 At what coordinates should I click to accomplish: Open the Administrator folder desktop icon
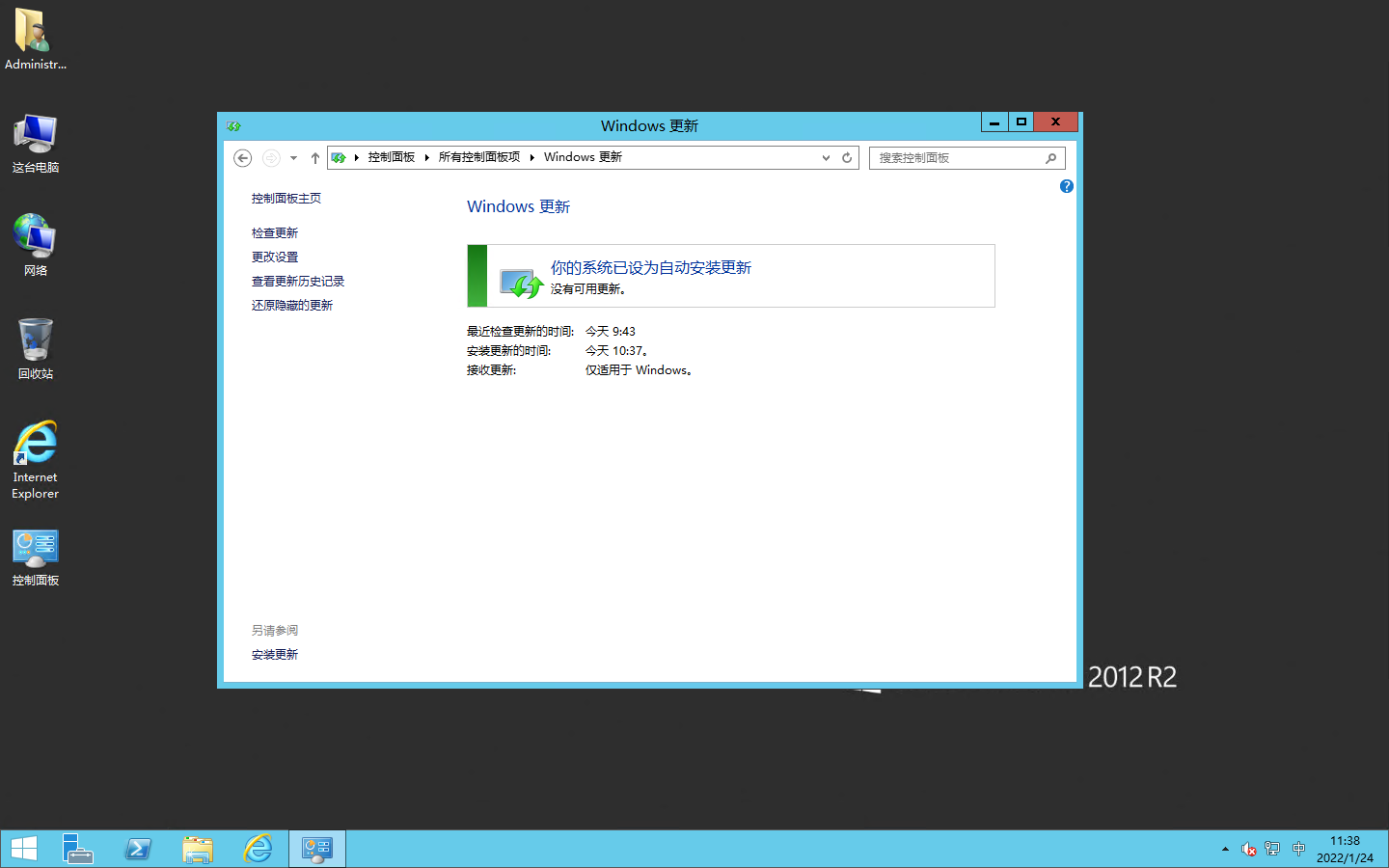coord(35,39)
